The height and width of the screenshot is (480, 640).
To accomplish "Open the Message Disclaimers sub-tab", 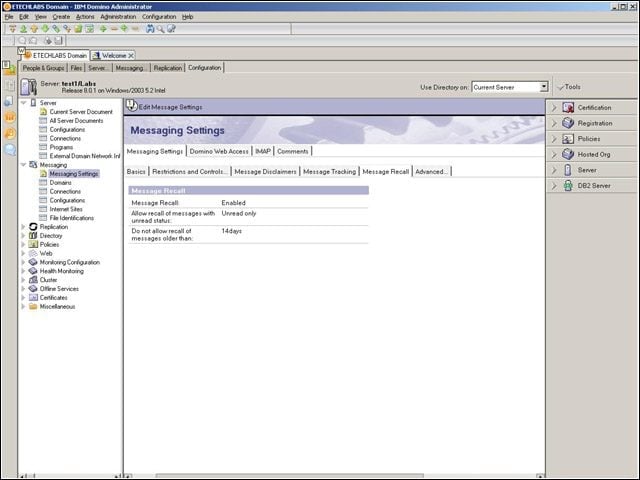I will (265, 172).
